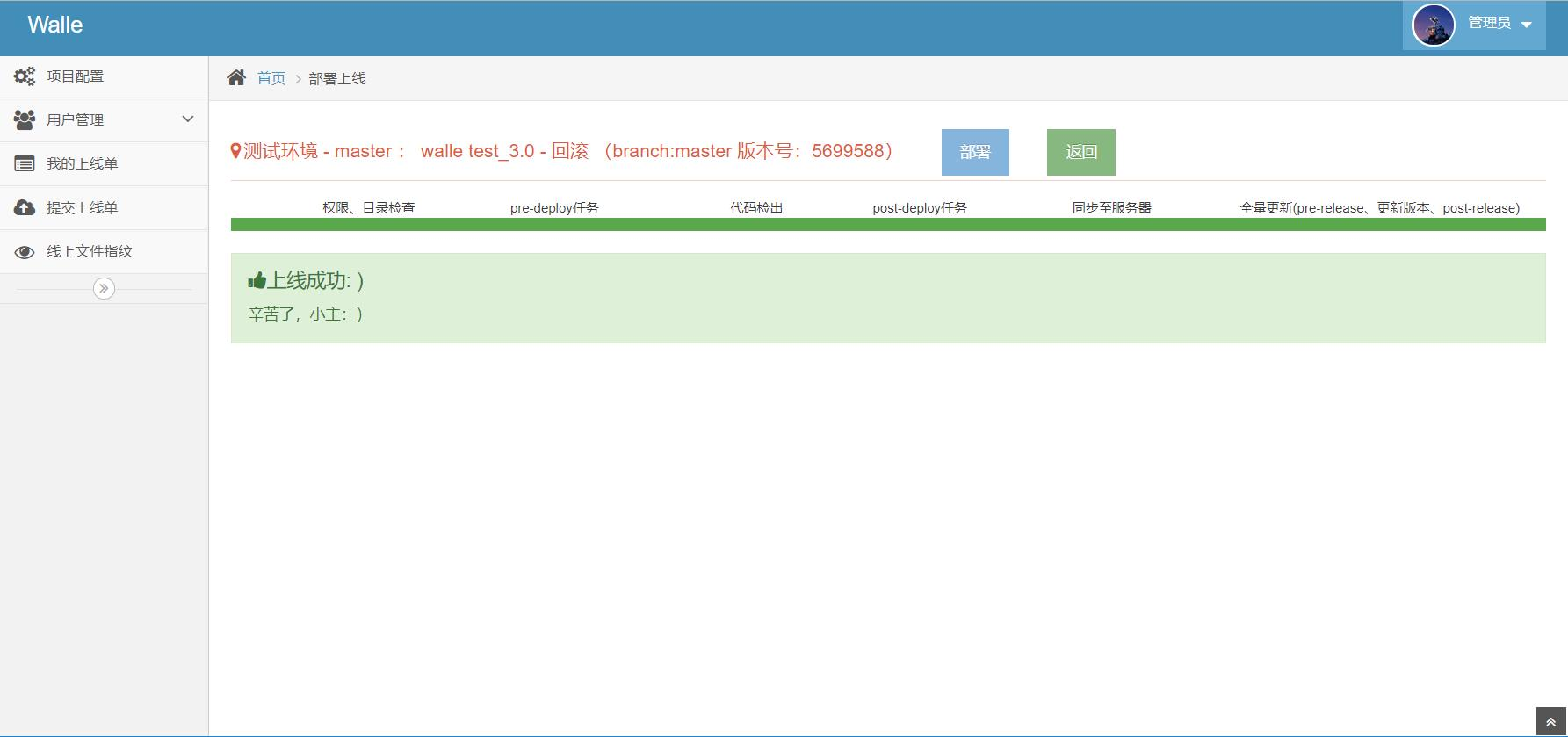Click 部署上线 breadcrumb text

[x=337, y=78]
